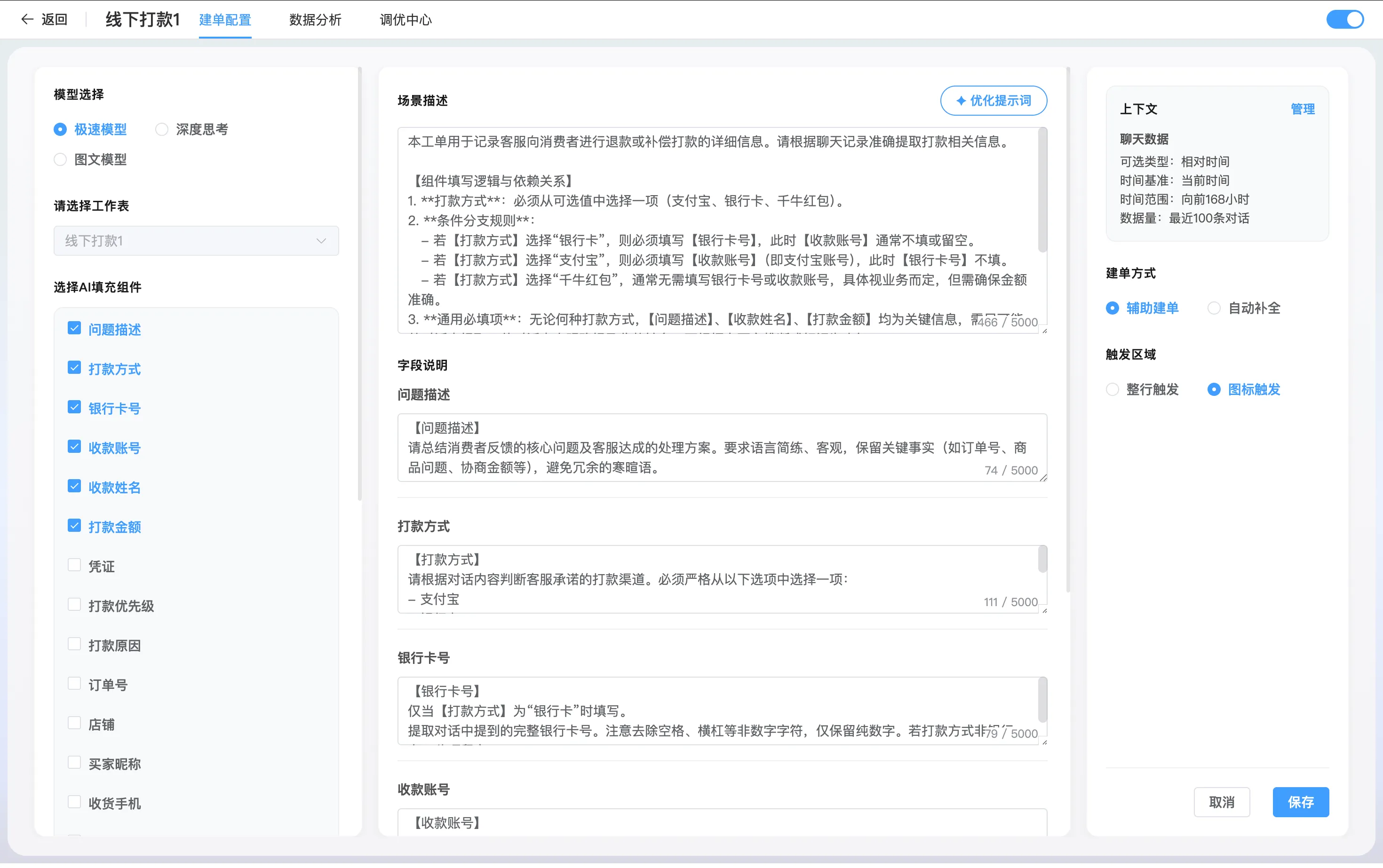Image resolution: width=1383 pixels, height=868 pixels.
Task: Switch to the 建单配置 tab
Action: [x=225, y=20]
